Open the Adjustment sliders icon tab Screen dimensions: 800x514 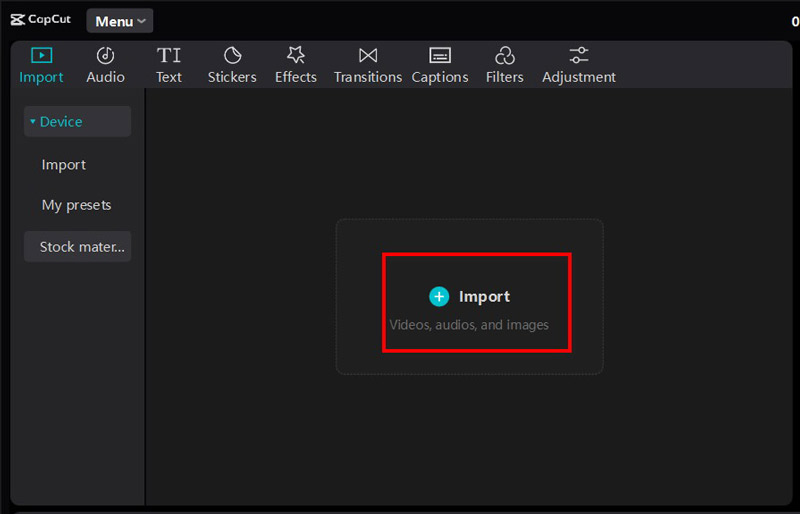(x=579, y=55)
